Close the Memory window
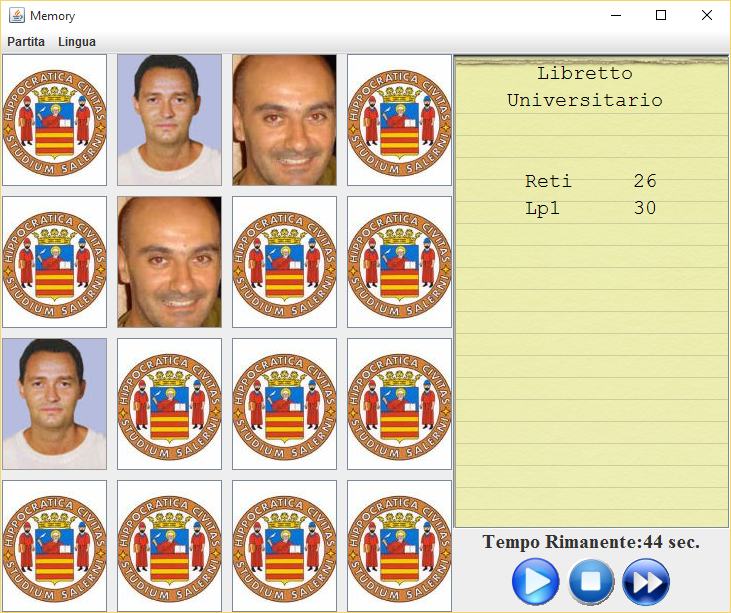Screen dimensions: 731x613 pos(706,15)
